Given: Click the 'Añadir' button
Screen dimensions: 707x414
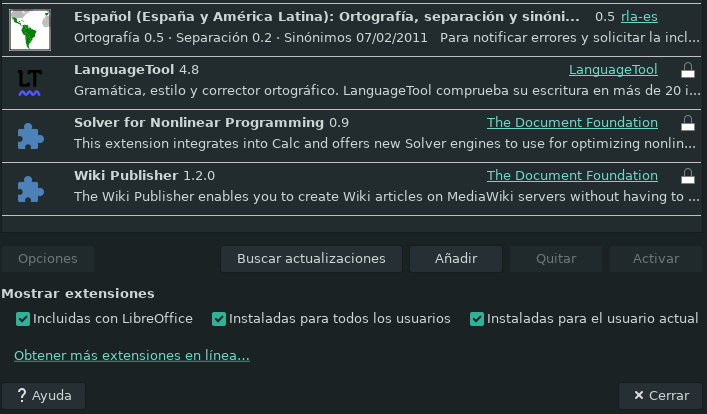Looking at the screenshot, I should (455, 258).
